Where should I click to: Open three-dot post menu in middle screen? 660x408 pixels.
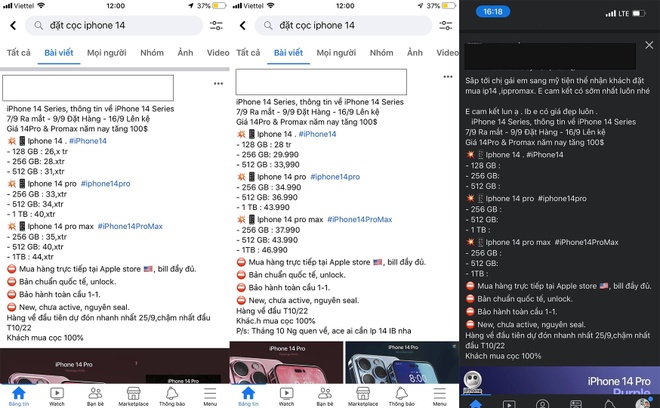pyautogui.click(x=448, y=77)
